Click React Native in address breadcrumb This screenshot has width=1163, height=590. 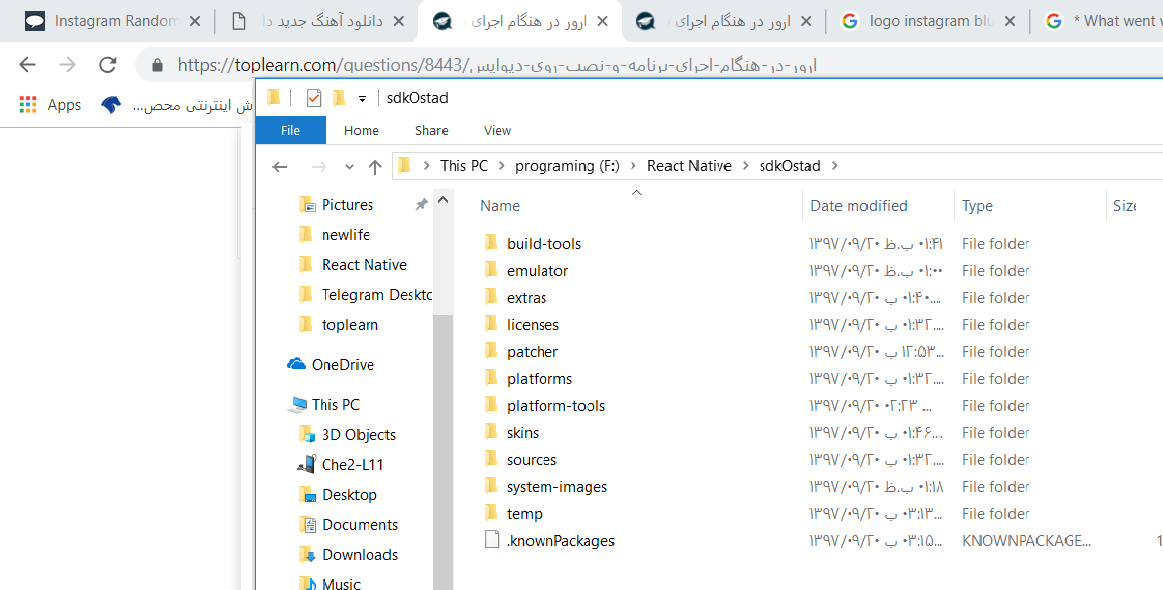tap(689, 166)
